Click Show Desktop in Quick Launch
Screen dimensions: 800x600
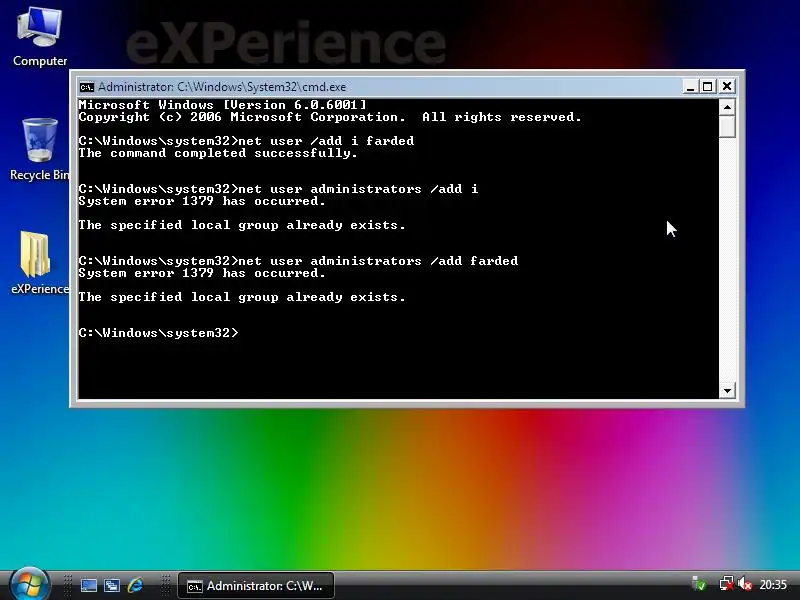click(x=89, y=586)
